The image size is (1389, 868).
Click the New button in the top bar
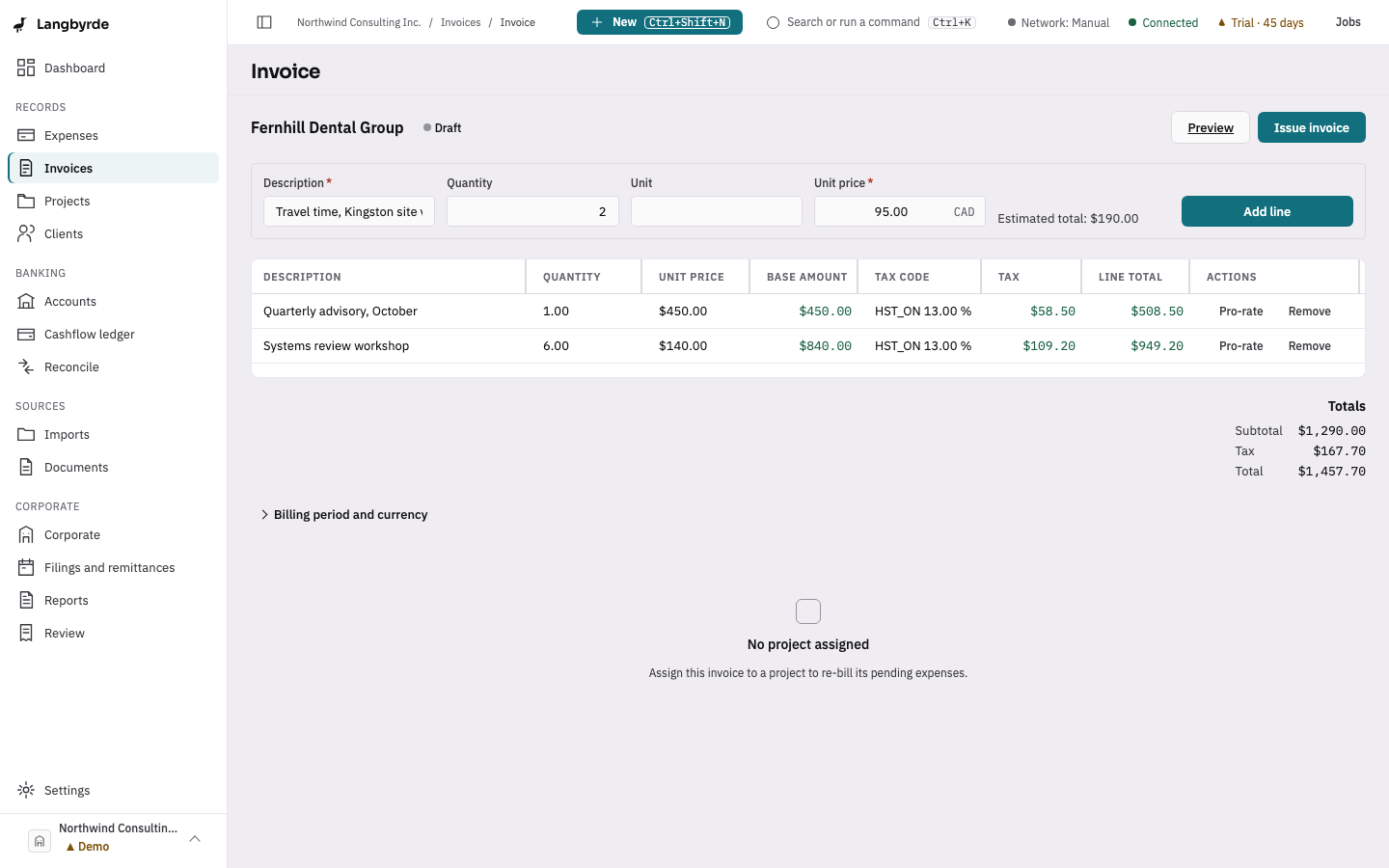(x=660, y=22)
